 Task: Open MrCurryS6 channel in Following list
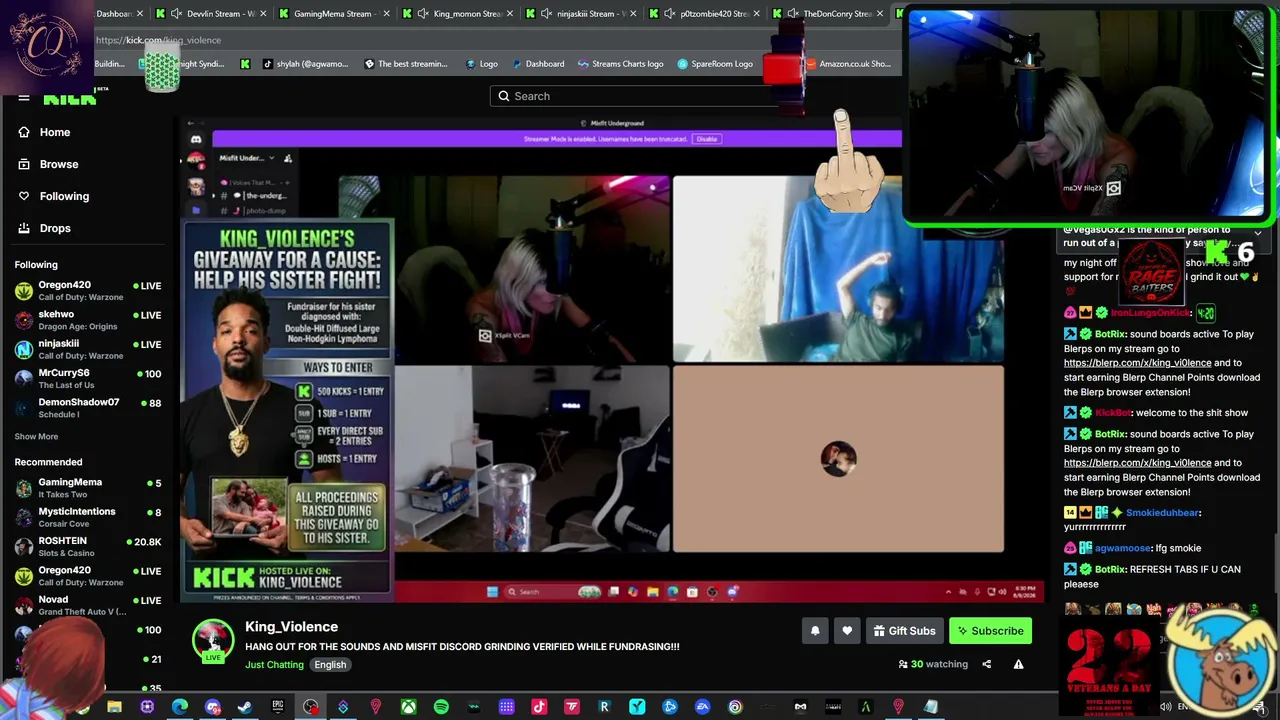88,378
